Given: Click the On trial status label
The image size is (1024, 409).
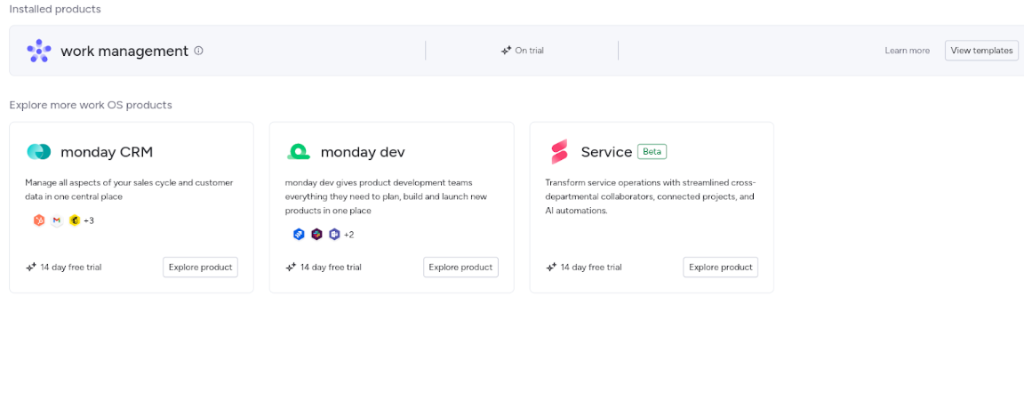Looking at the screenshot, I should 529,50.
